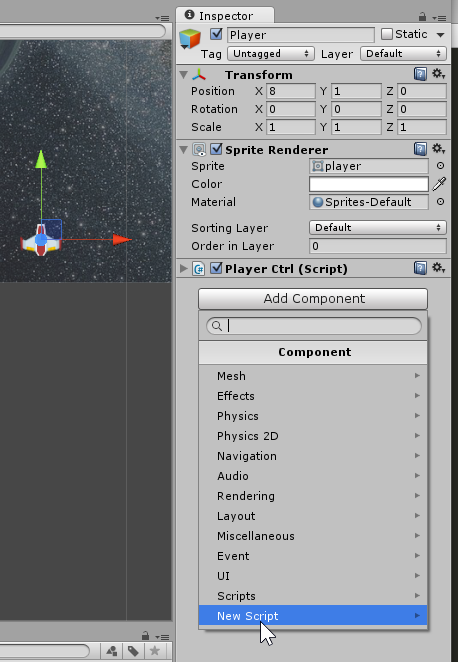458x662 pixels.
Task: Disable the Player Ctrl script checkbox
Action: point(216,268)
